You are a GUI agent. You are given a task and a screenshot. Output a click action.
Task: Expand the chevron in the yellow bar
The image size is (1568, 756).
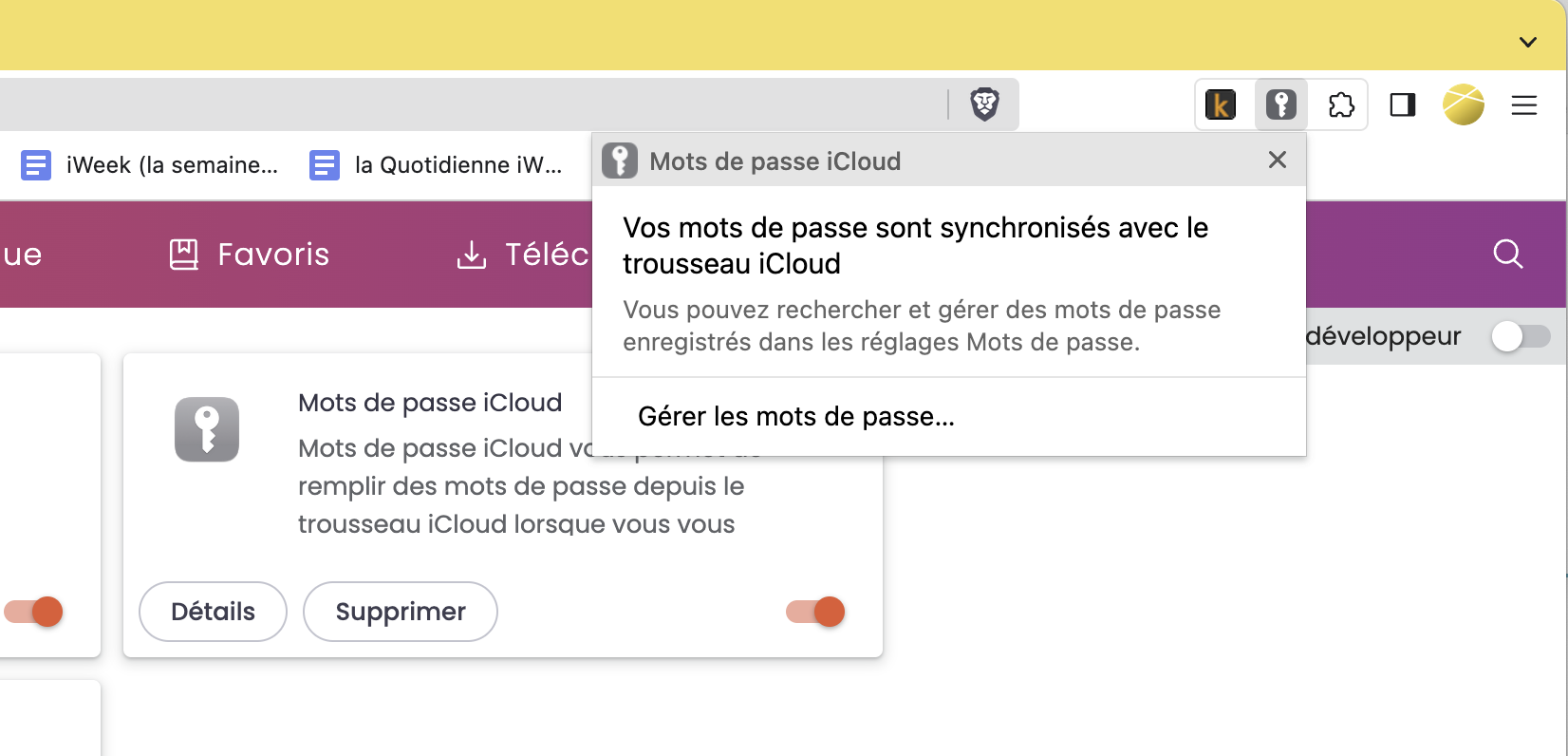tap(1528, 42)
